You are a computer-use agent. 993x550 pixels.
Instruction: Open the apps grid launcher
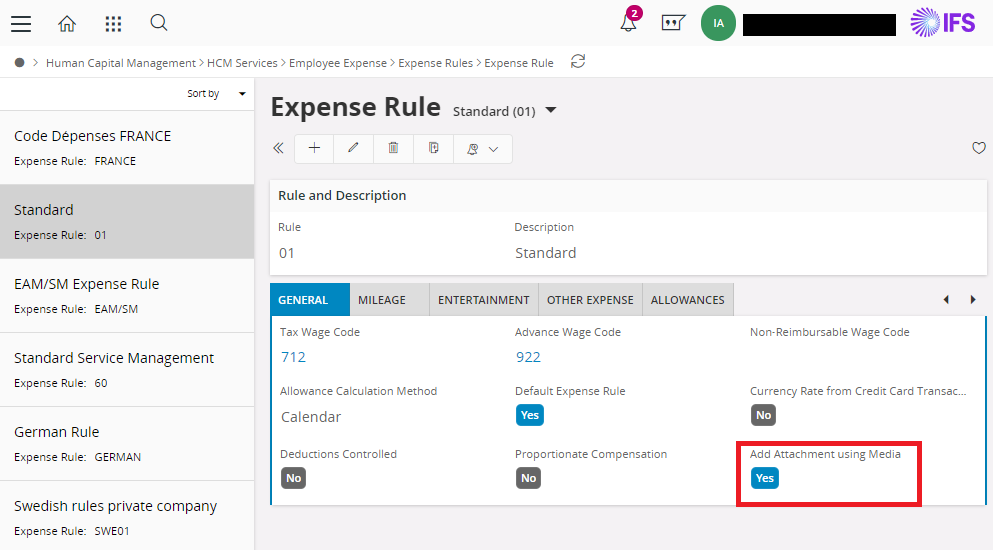[x=113, y=23]
